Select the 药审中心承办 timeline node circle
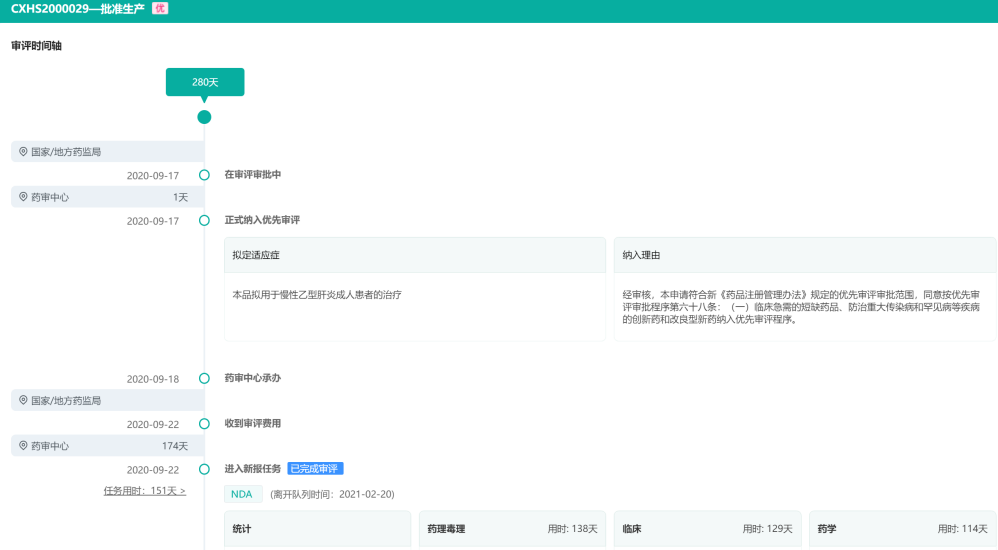Image resolution: width=998 pixels, height=550 pixels. click(204, 379)
